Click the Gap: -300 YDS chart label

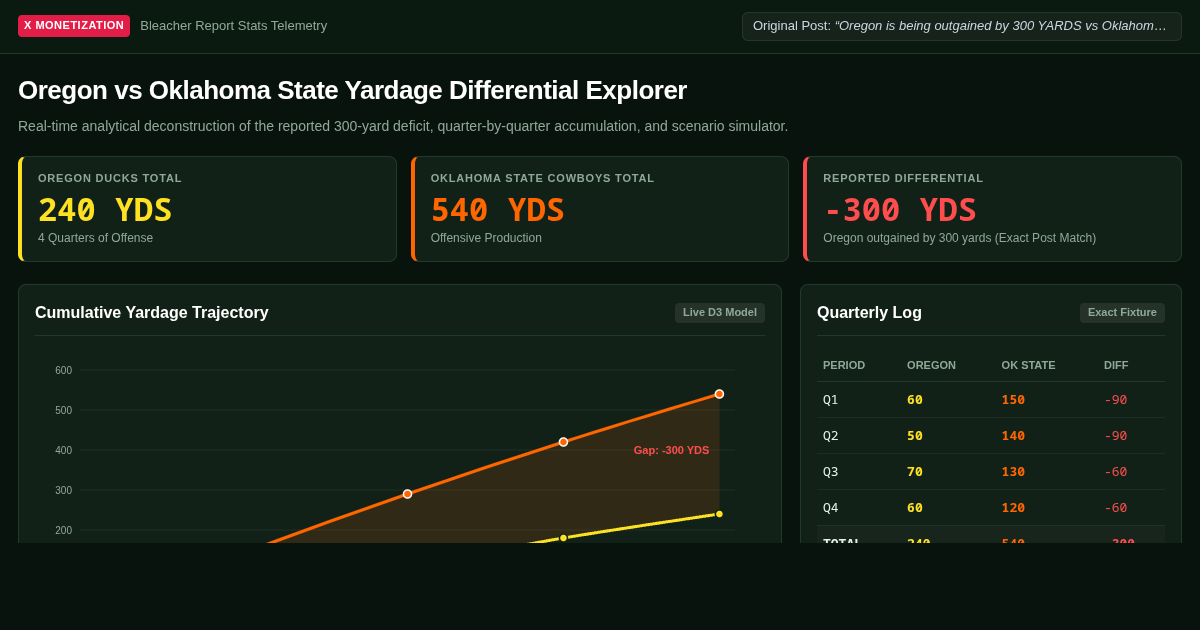click(x=671, y=450)
